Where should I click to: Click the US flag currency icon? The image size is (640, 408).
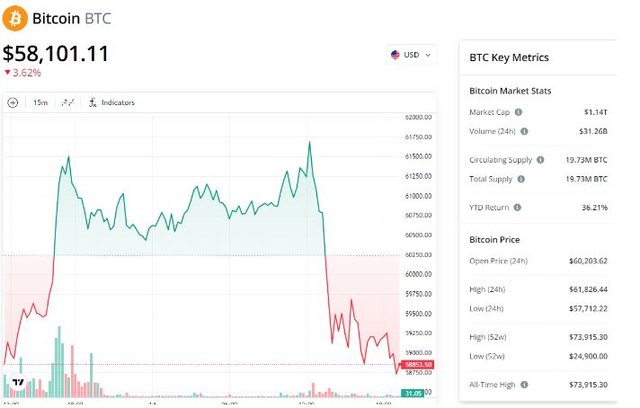pos(396,55)
